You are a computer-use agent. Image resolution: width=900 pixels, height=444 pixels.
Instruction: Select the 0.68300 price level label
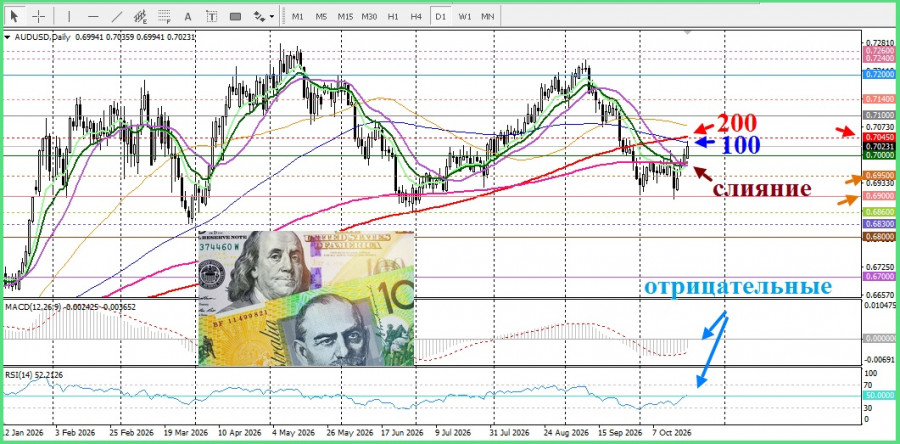click(879, 224)
